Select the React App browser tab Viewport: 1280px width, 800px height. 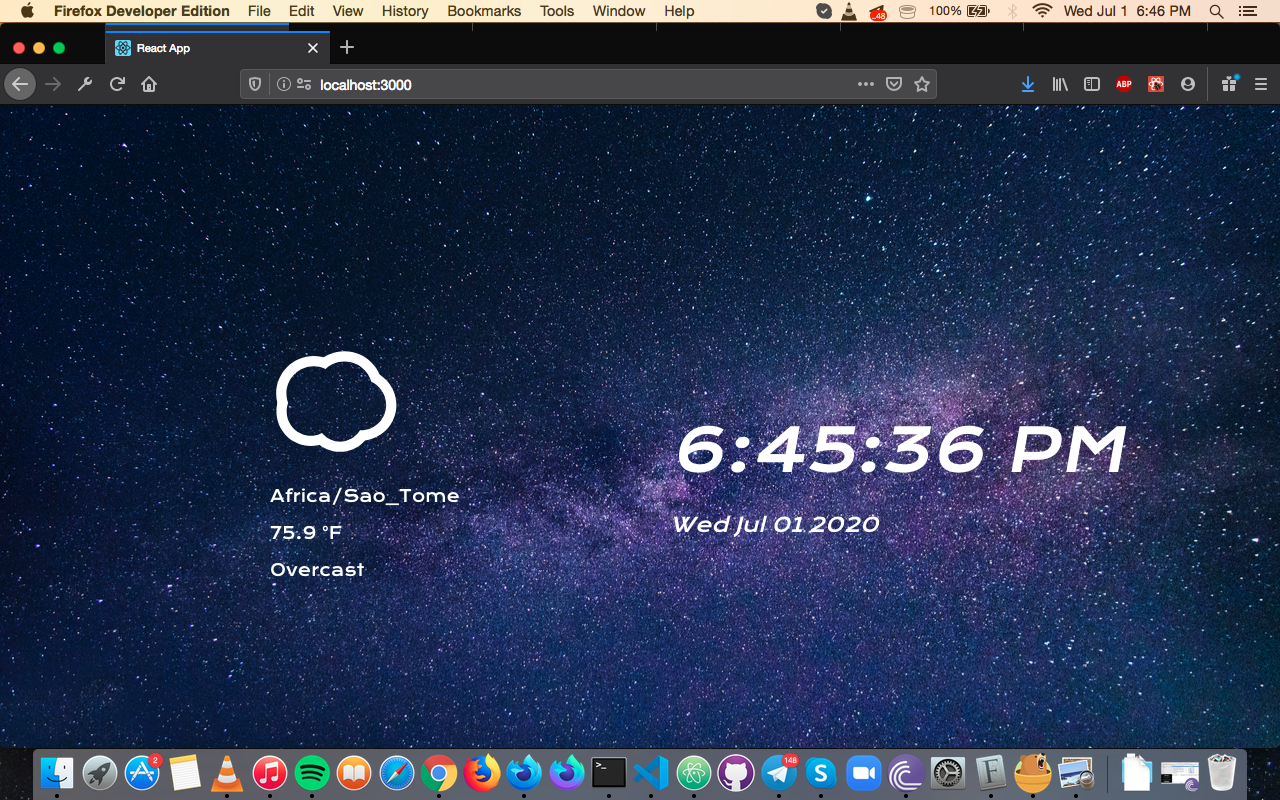coord(200,47)
